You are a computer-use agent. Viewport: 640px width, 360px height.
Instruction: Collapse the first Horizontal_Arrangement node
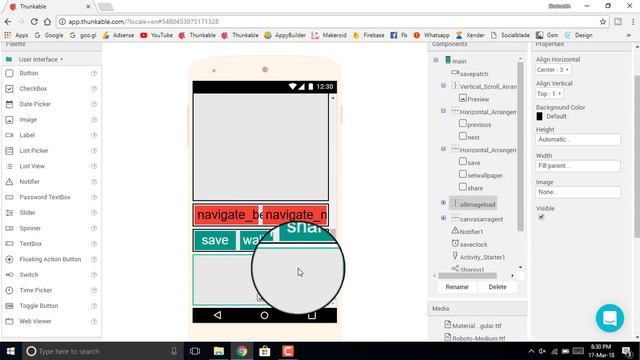[443, 111]
